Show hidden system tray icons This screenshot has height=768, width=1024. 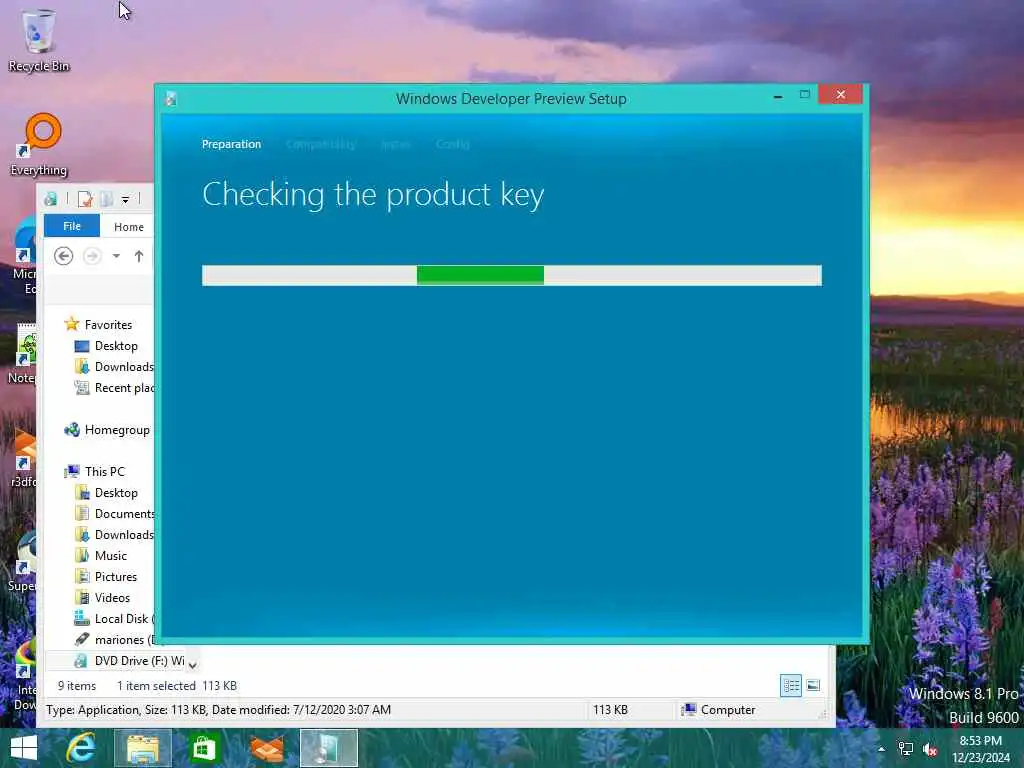881,749
